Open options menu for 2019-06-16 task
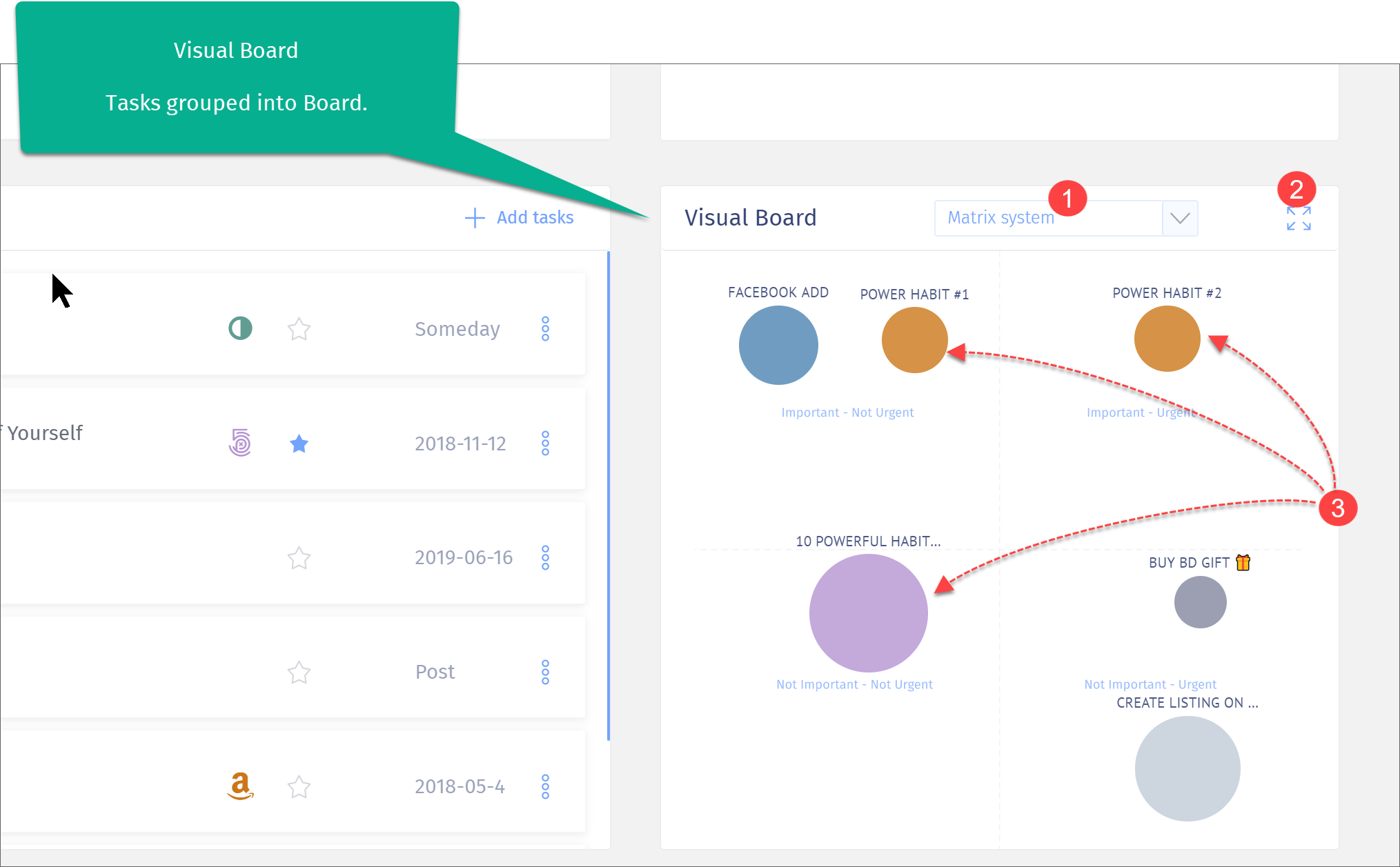The height and width of the screenshot is (867, 1400). click(545, 558)
